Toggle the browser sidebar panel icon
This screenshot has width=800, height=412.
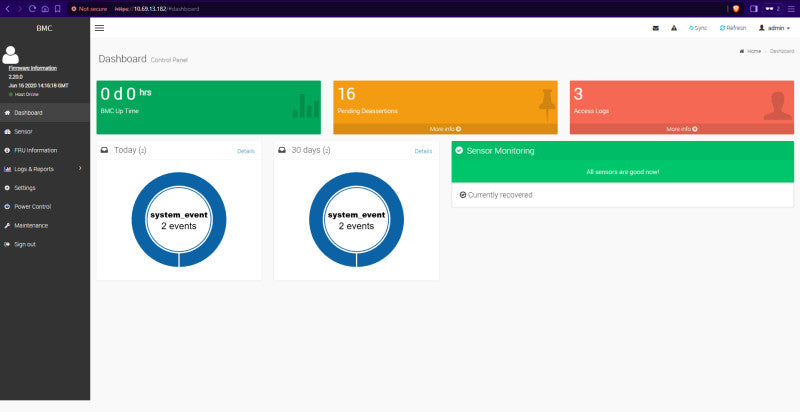coord(754,9)
